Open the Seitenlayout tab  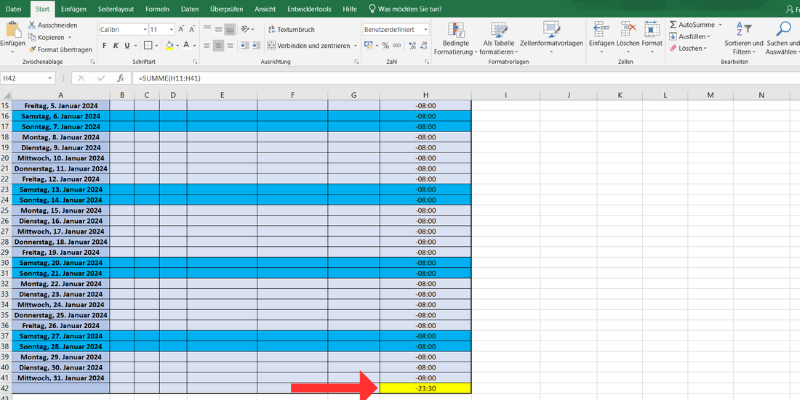[116, 8]
